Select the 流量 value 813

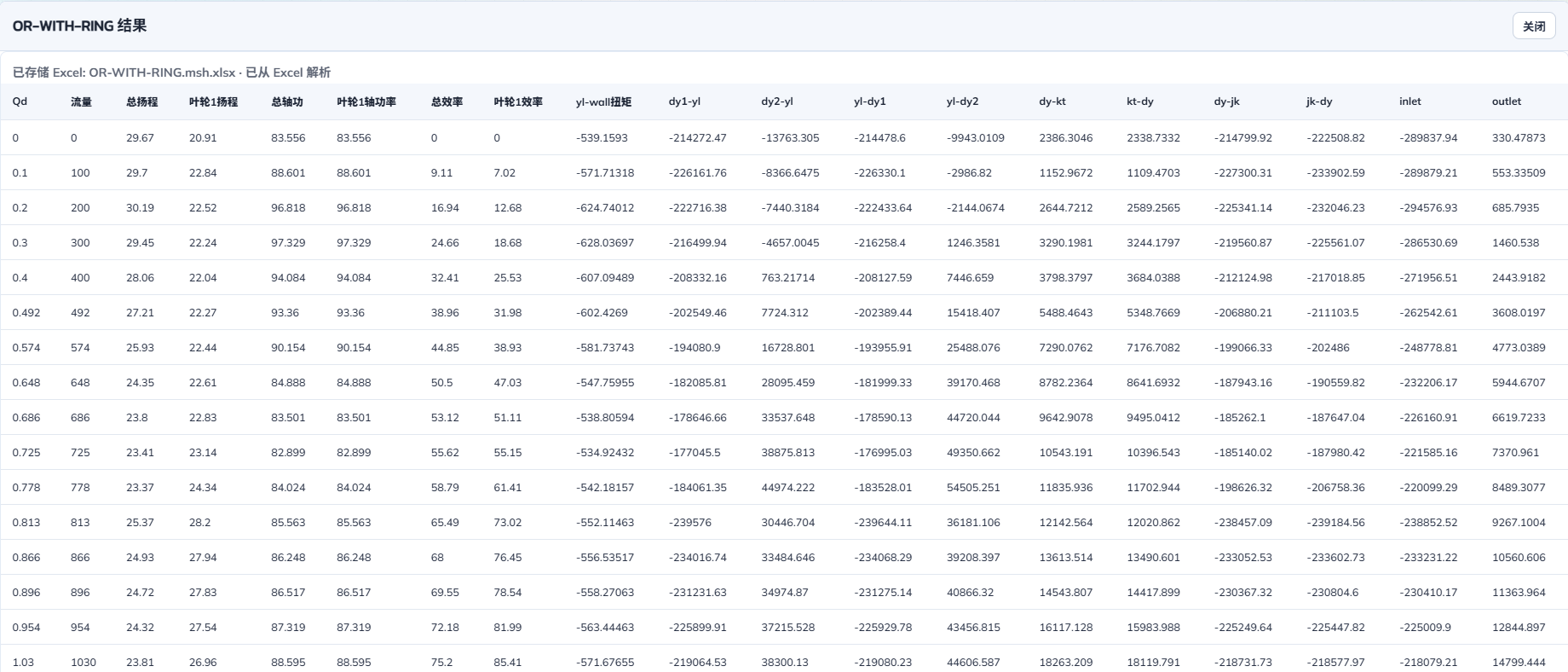[x=80, y=523]
